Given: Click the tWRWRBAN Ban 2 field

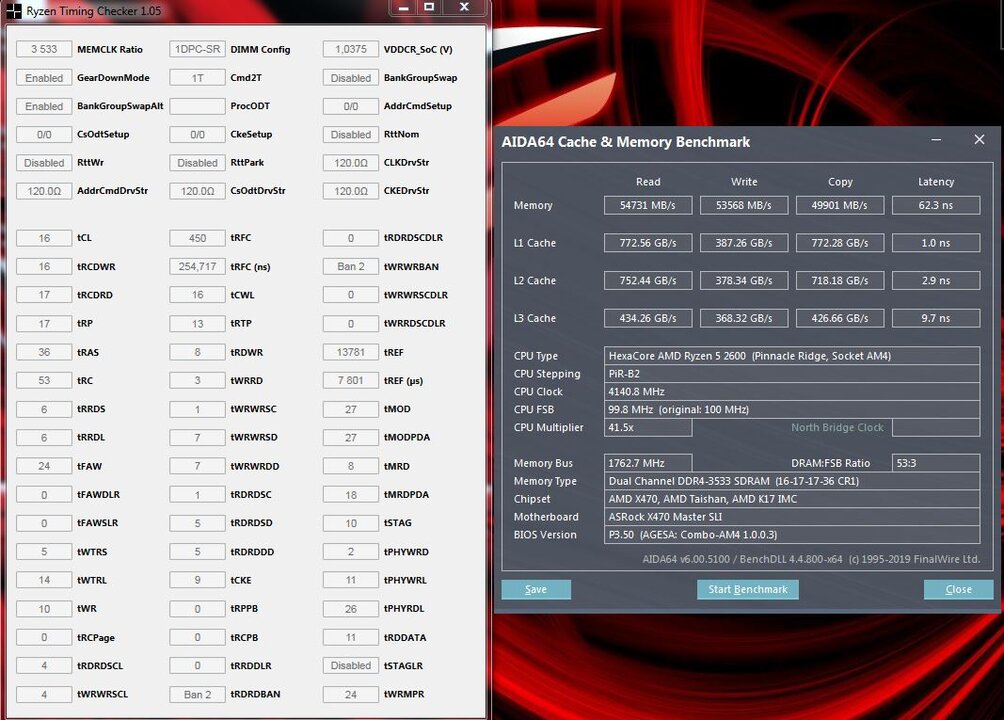Looking at the screenshot, I should click(x=351, y=266).
